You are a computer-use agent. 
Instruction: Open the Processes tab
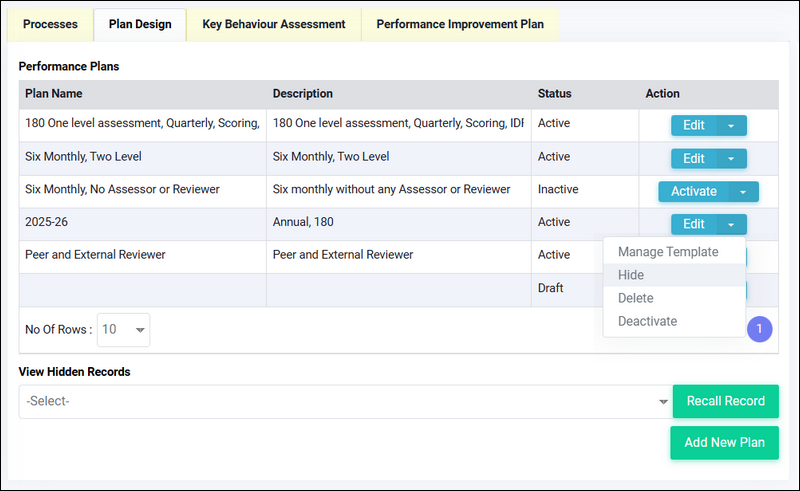click(50, 24)
